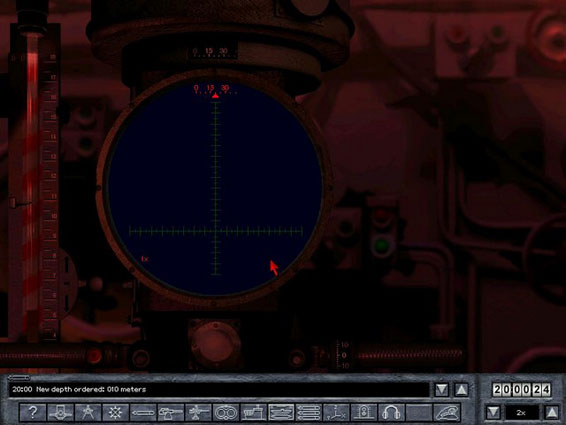
Task: Open the help question mark icon
Action: click(32, 412)
